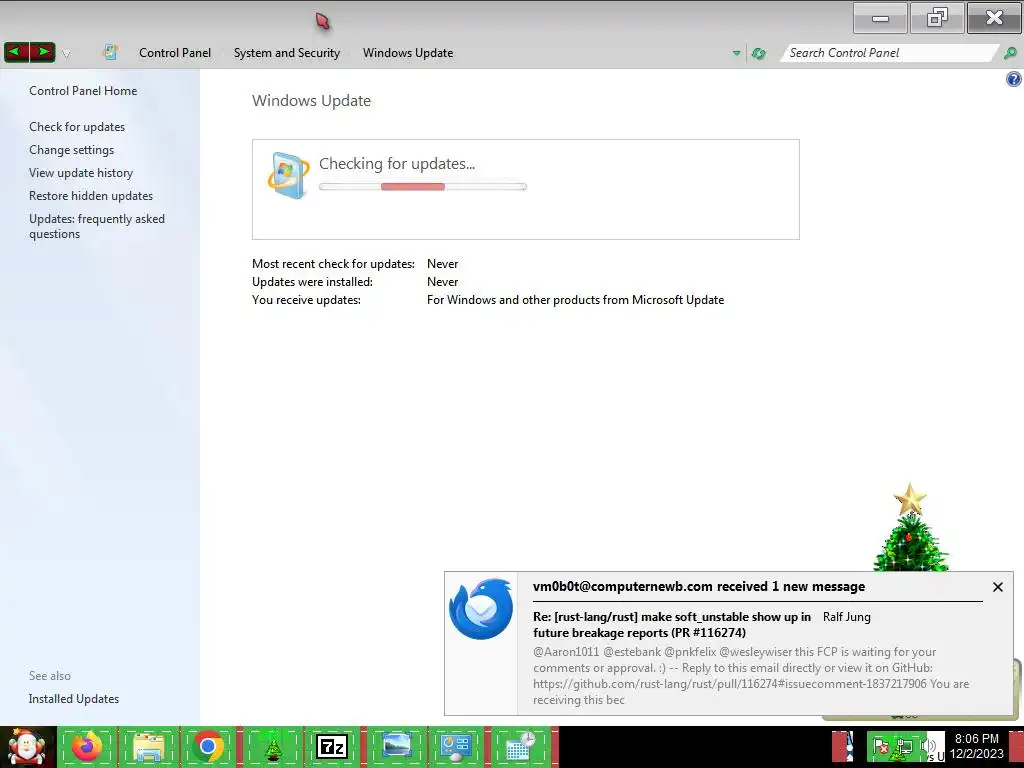Image resolution: width=1024 pixels, height=768 pixels.
Task: Click the search magnifier icon
Action: coord(1010,53)
